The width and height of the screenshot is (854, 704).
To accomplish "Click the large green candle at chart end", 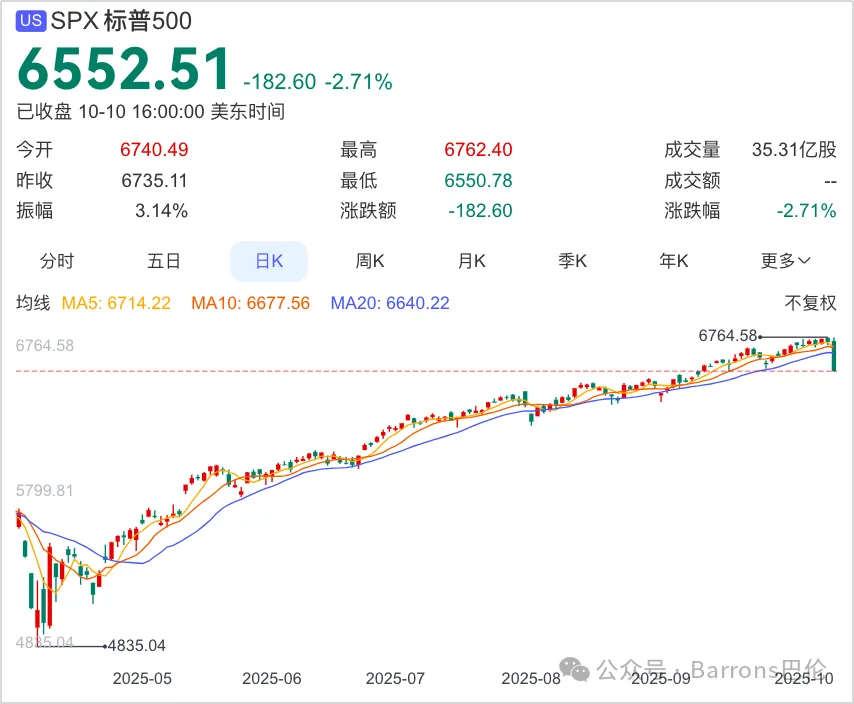I will click(x=834, y=355).
